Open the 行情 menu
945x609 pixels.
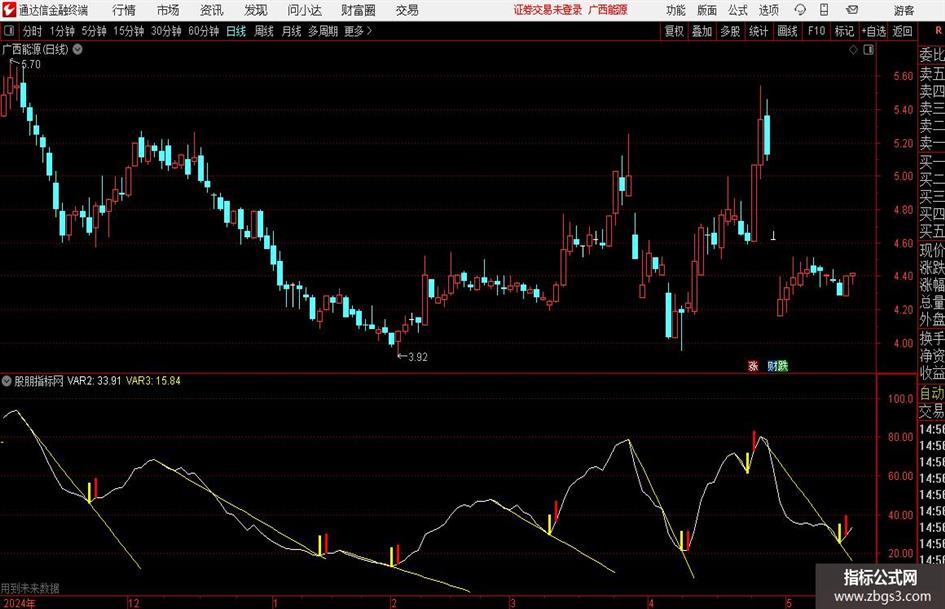[124, 10]
